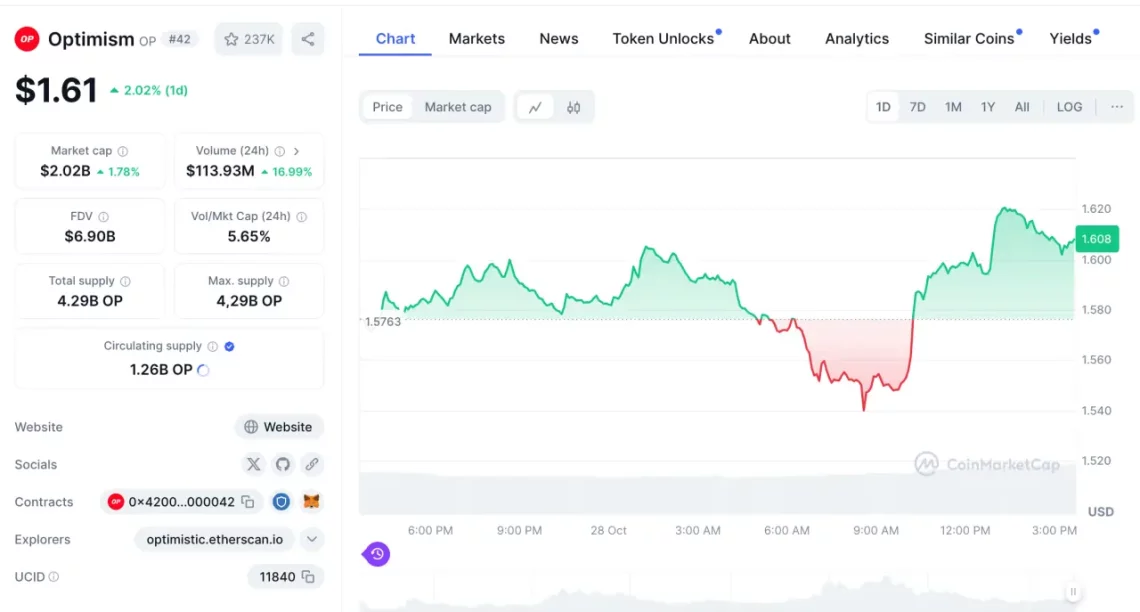This screenshot has height=612, width=1140.
Task: Copy the UCID 11840 value
Action: point(308,577)
